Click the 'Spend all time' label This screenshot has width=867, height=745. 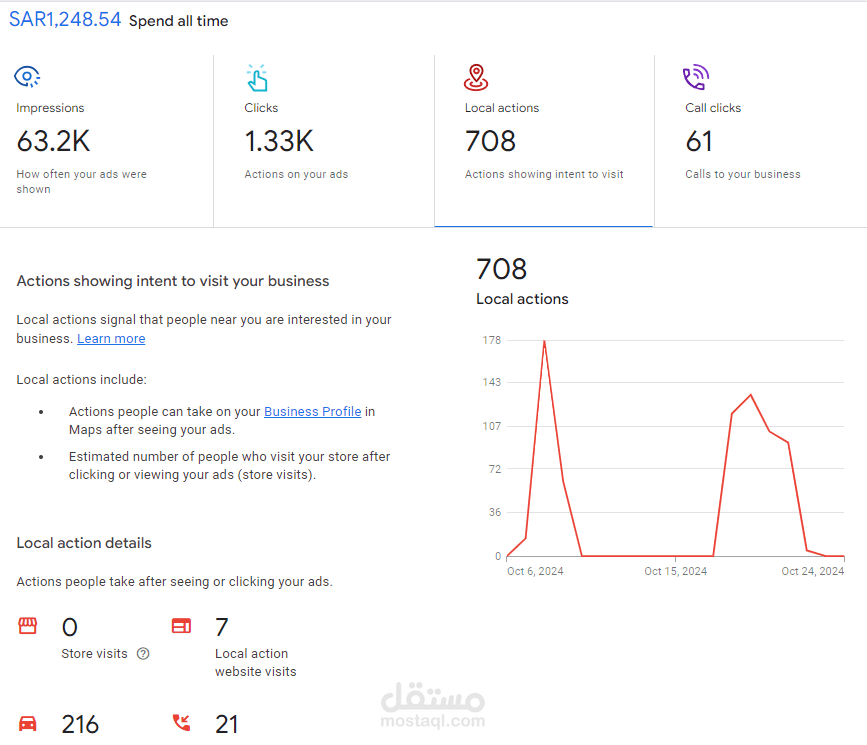pos(179,21)
